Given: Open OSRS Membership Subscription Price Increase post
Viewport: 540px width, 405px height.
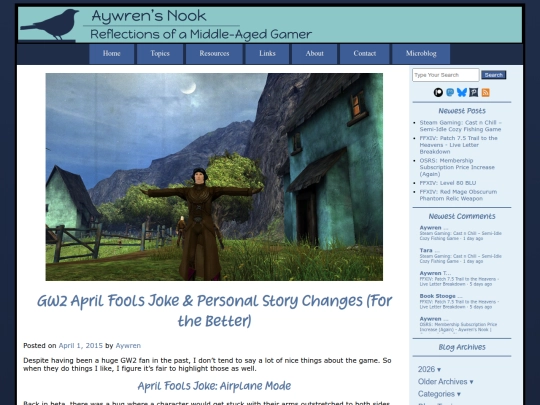Looking at the screenshot, I should click(x=457, y=167).
